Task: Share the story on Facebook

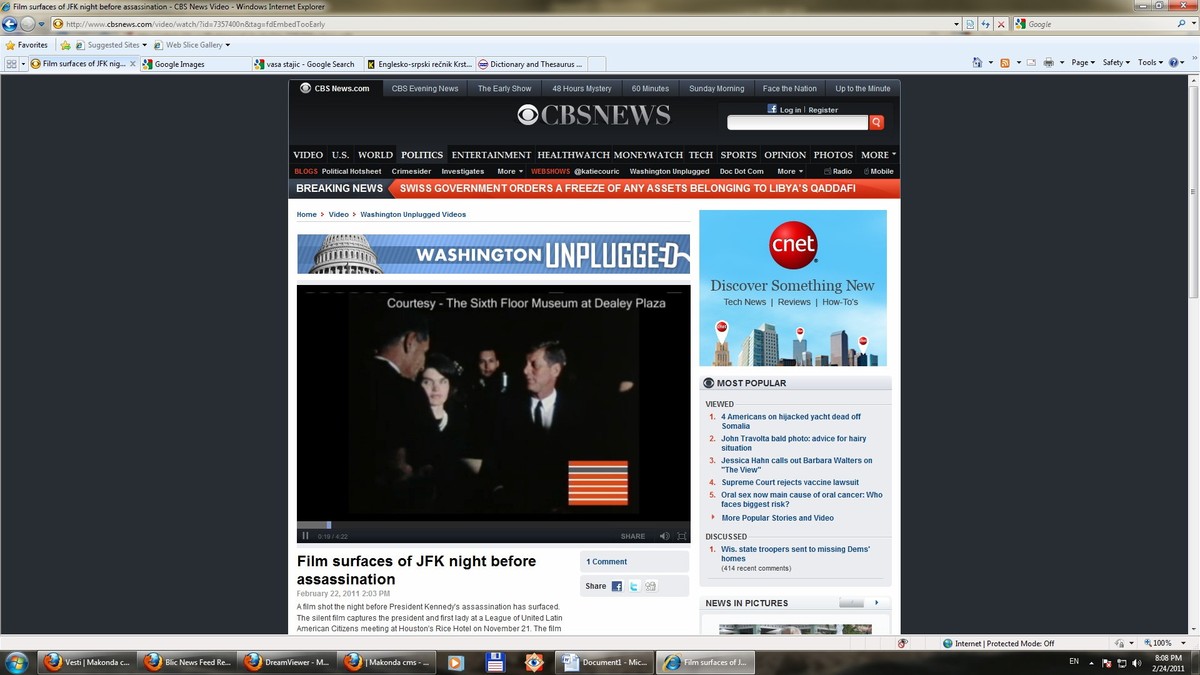Action: (x=617, y=586)
